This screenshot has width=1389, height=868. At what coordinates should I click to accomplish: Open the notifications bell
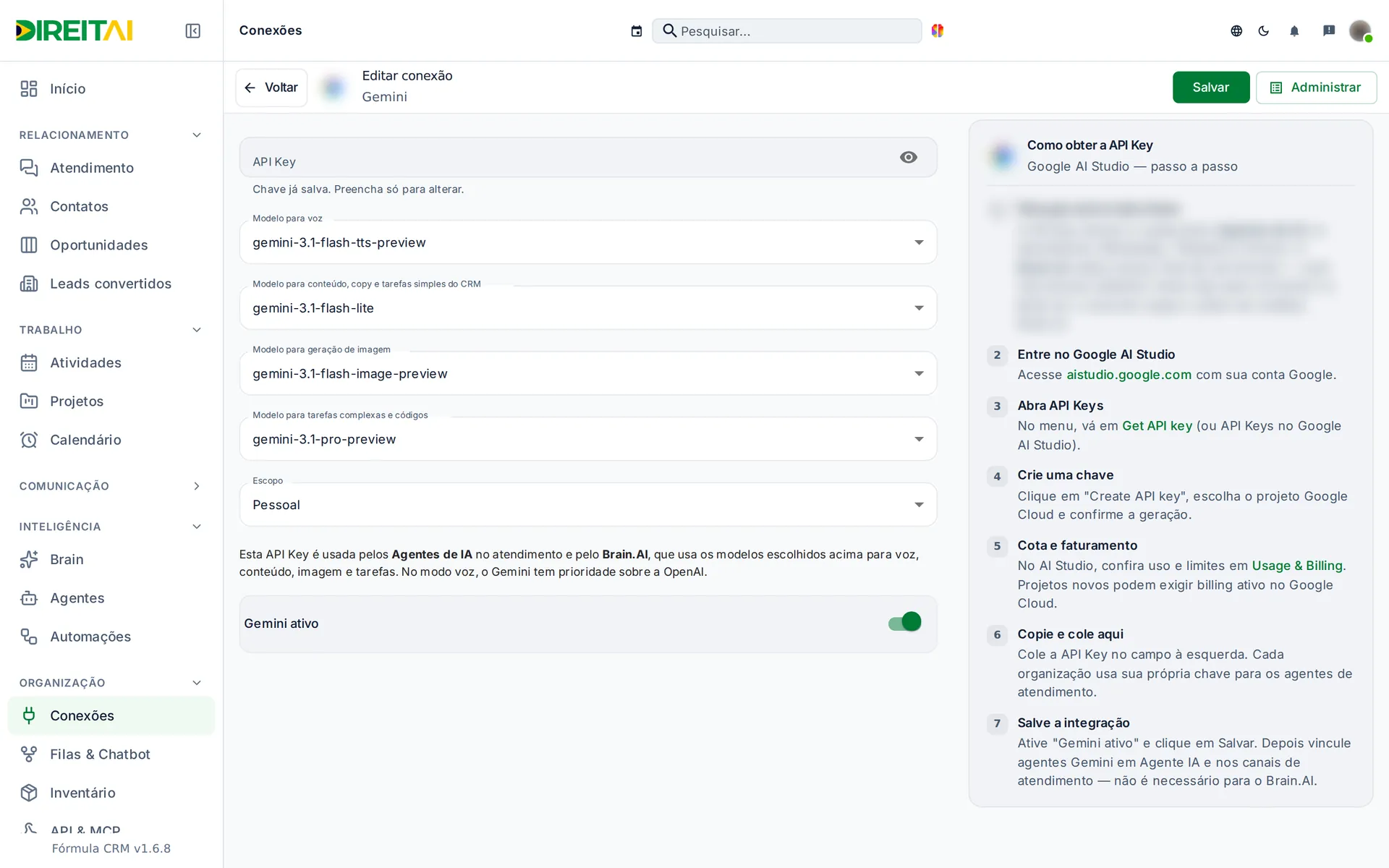point(1294,30)
